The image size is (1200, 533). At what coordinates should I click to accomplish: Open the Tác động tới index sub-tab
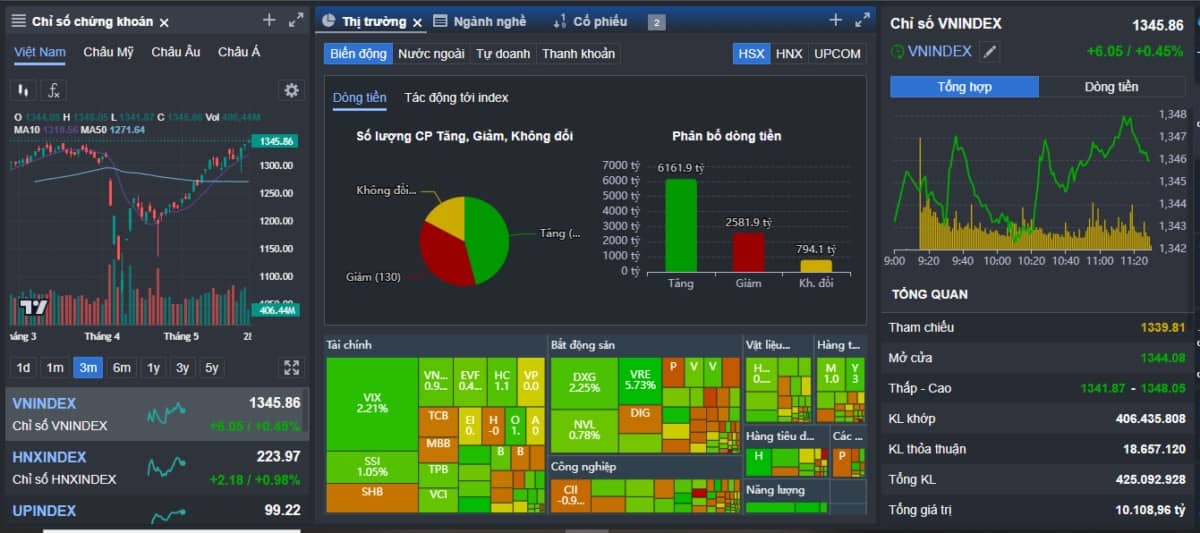click(456, 98)
